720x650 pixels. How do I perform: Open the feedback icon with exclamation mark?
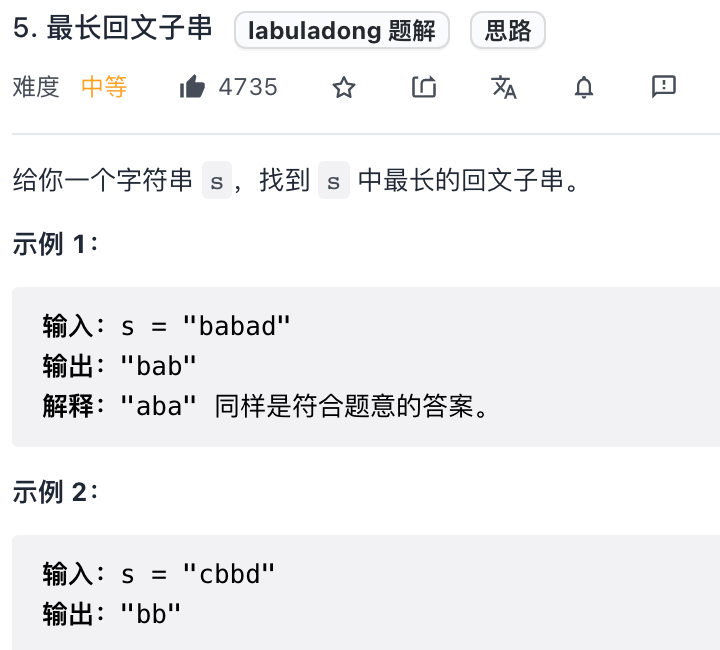pos(664,87)
